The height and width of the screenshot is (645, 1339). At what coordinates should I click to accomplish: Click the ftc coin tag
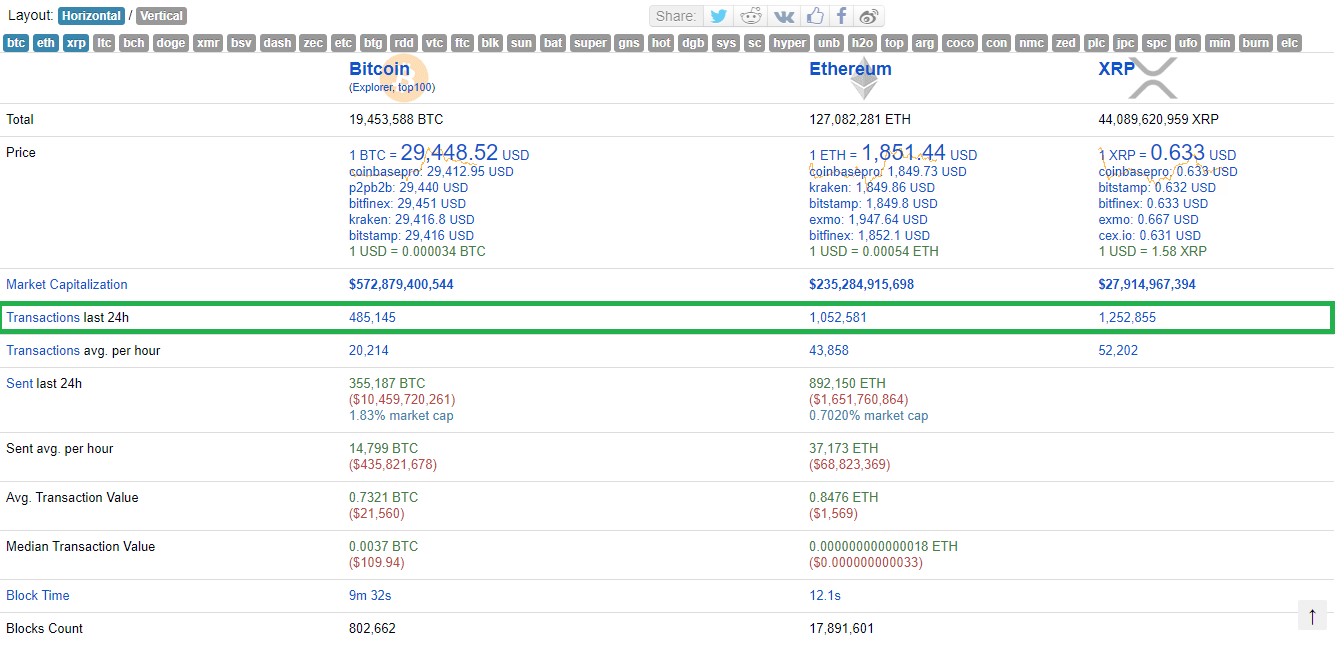pyautogui.click(x=462, y=43)
